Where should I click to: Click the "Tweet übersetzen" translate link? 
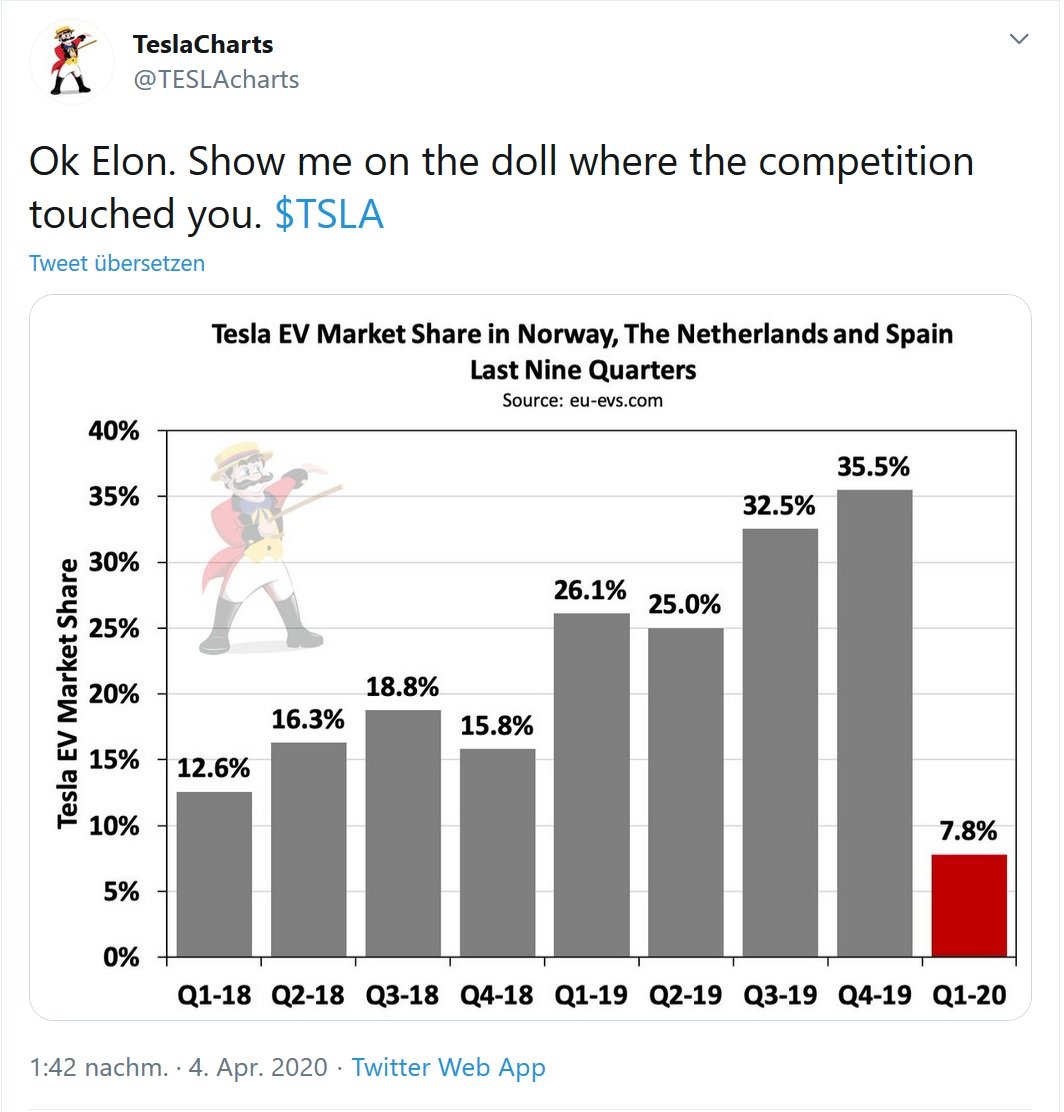[x=117, y=263]
